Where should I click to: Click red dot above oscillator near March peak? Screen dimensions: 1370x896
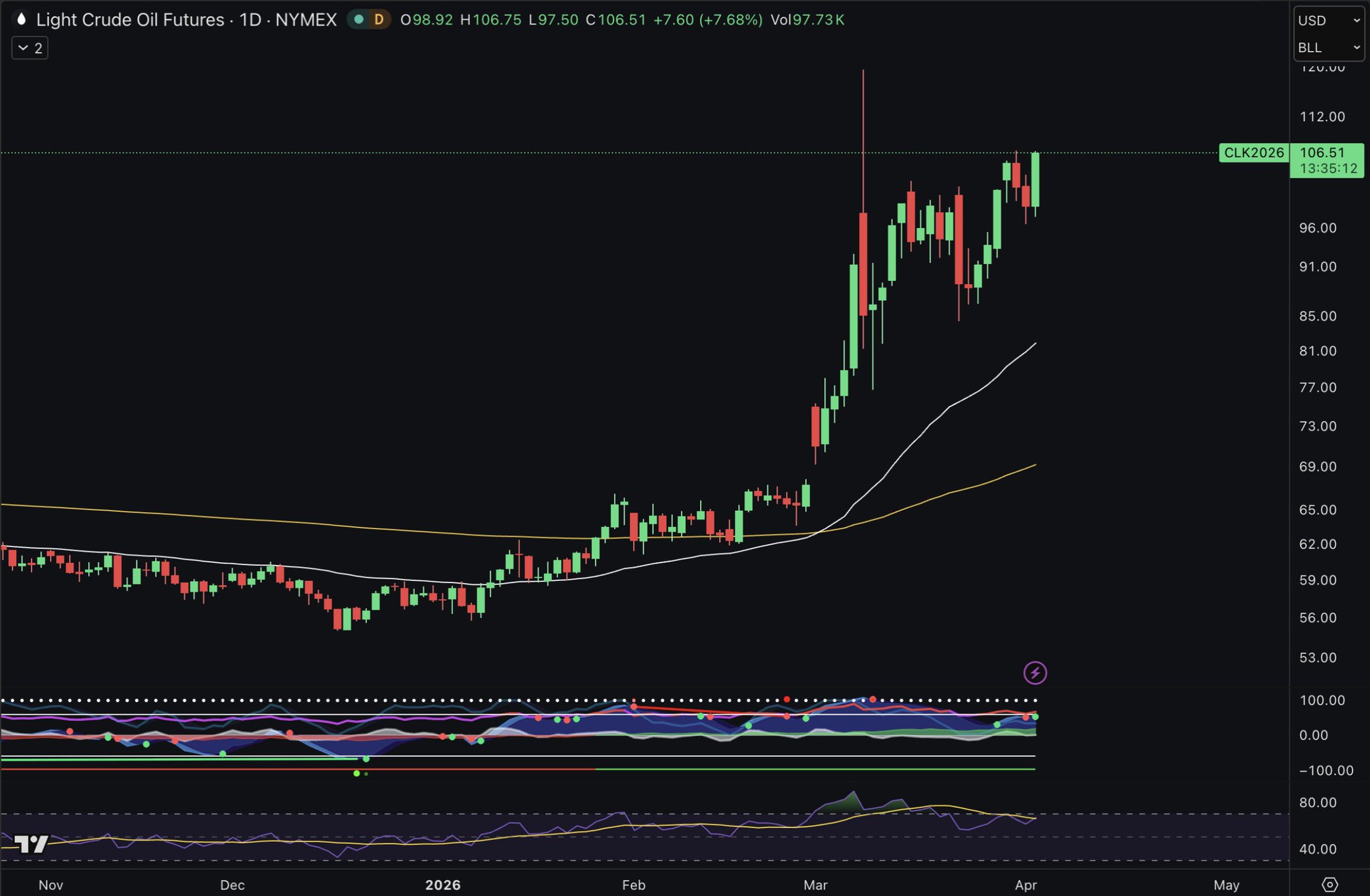pyautogui.click(x=873, y=699)
